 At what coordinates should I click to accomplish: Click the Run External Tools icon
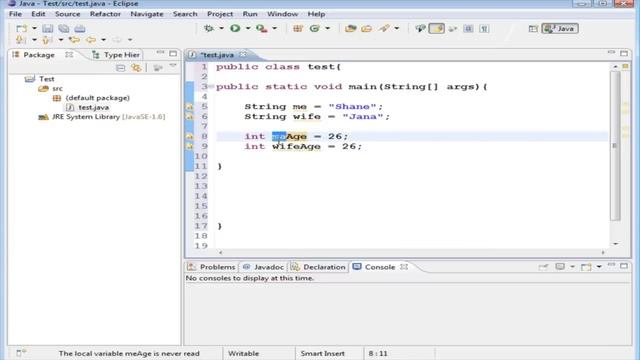coord(262,29)
